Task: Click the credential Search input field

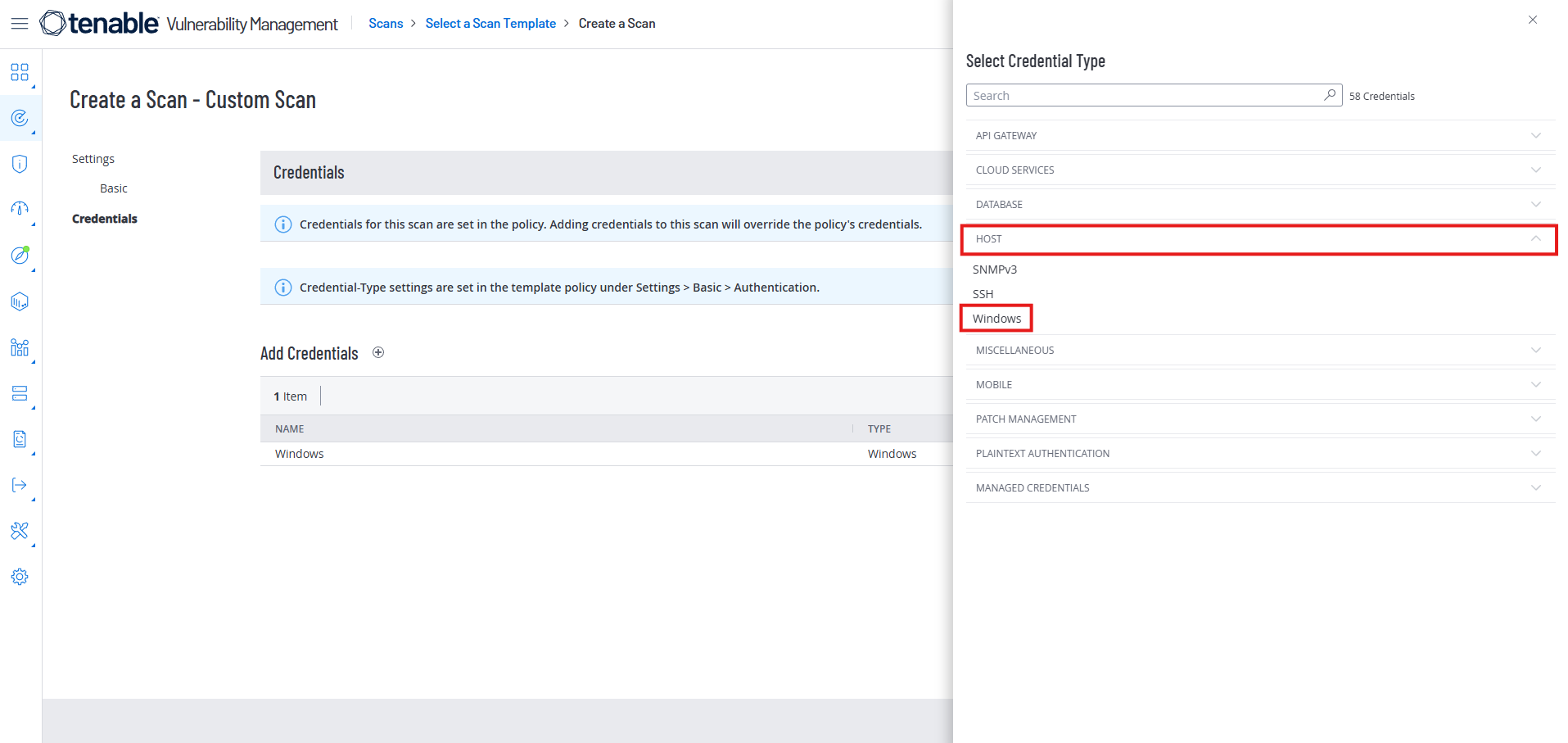Action: pyautogui.click(x=1144, y=96)
